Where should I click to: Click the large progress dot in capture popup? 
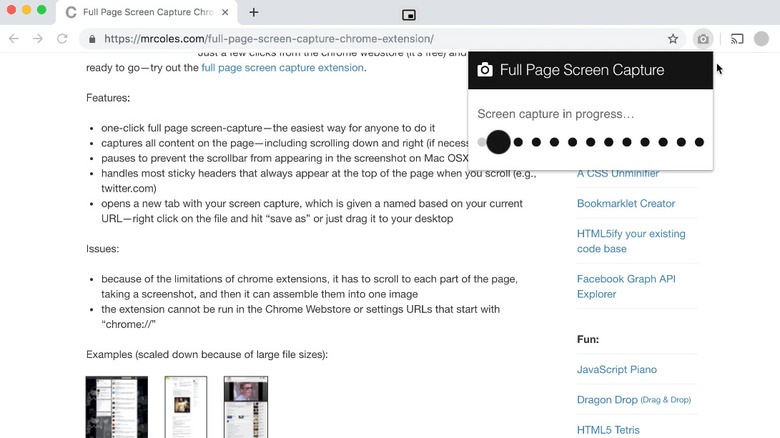[498, 142]
